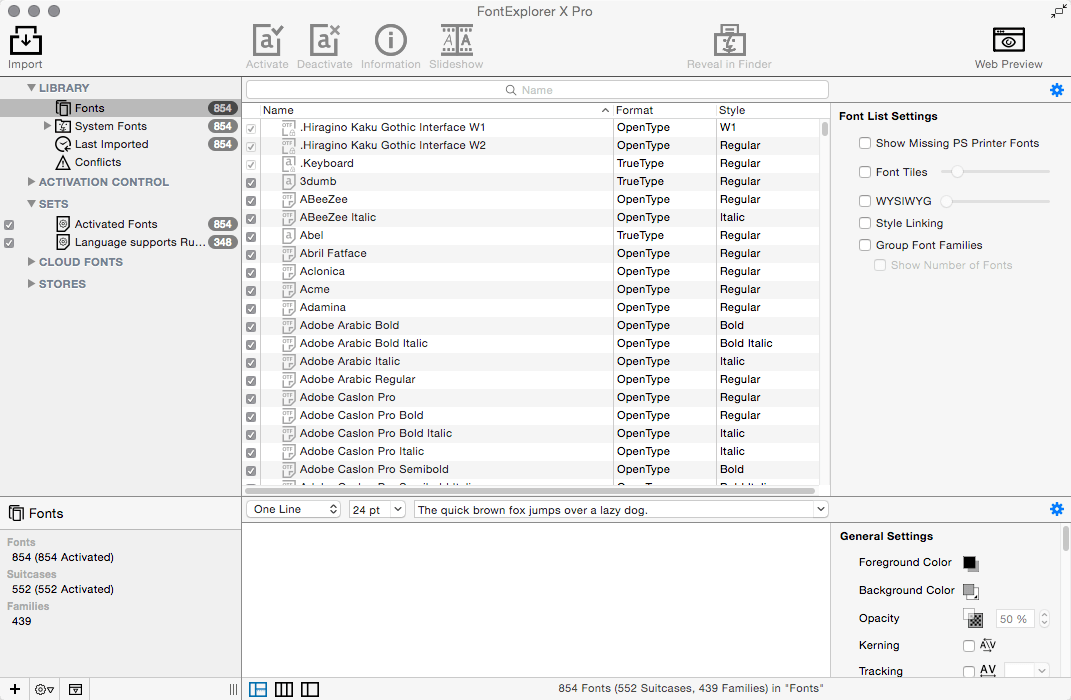Image resolution: width=1071 pixels, height=700 pixels.
Task: Select the Adobe Caslon Pro Bold row
Action: (531, 415)
